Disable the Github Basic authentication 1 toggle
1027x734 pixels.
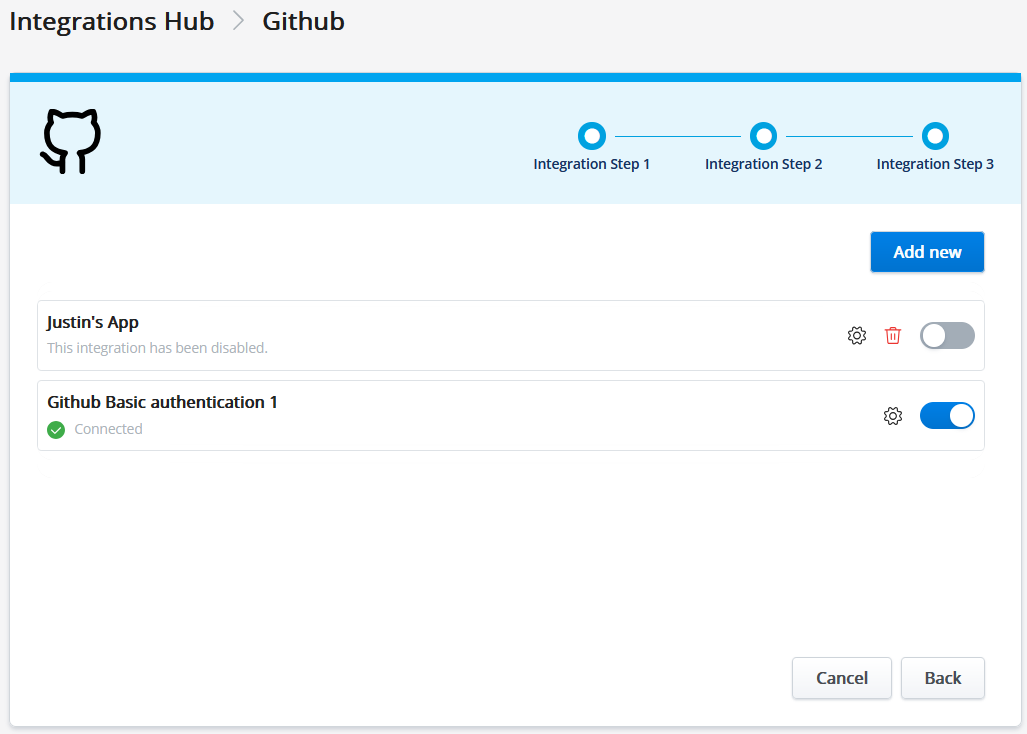(947, 416)
